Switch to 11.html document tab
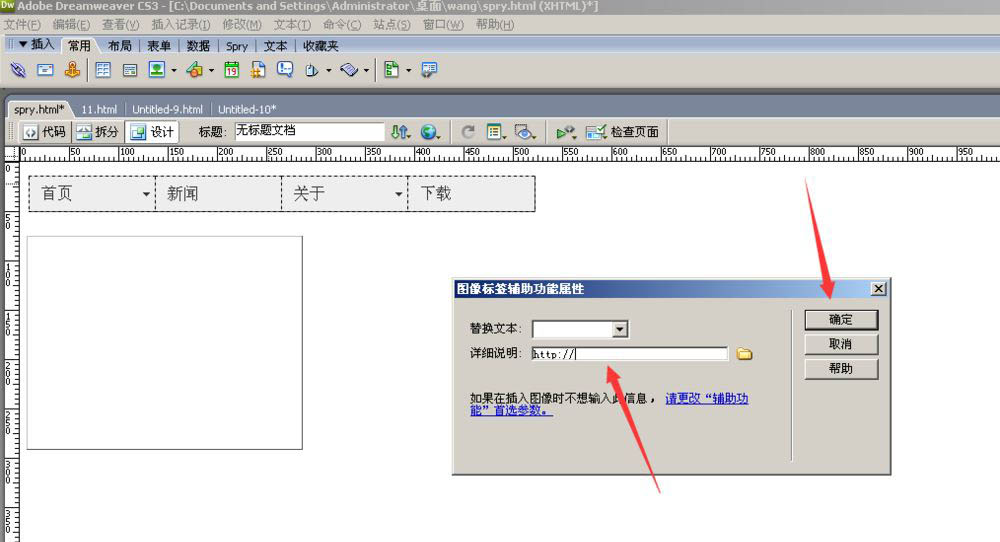The image size is (1000, 542). coord(99,109)
